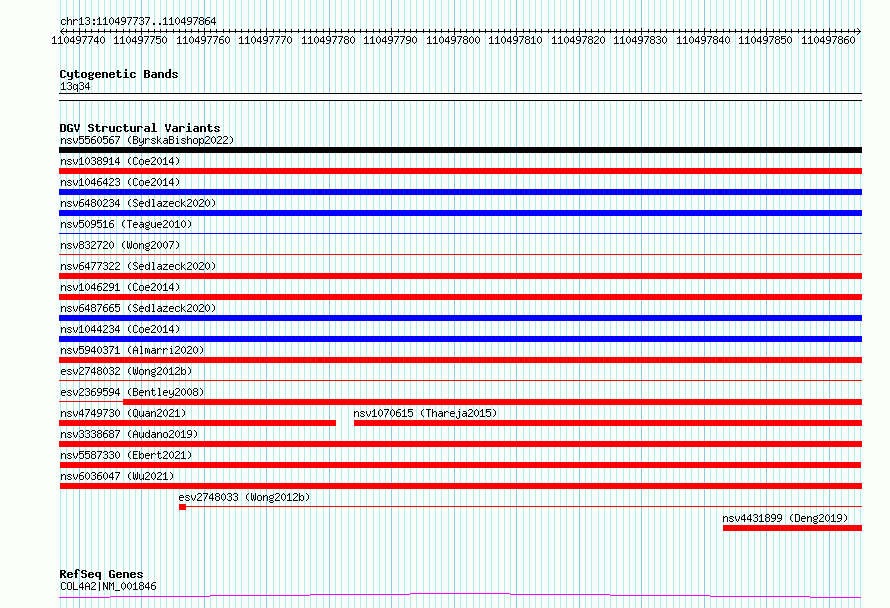Select the blue nsv6487665 variant bar
890x608 pixels.
point(460,318)
